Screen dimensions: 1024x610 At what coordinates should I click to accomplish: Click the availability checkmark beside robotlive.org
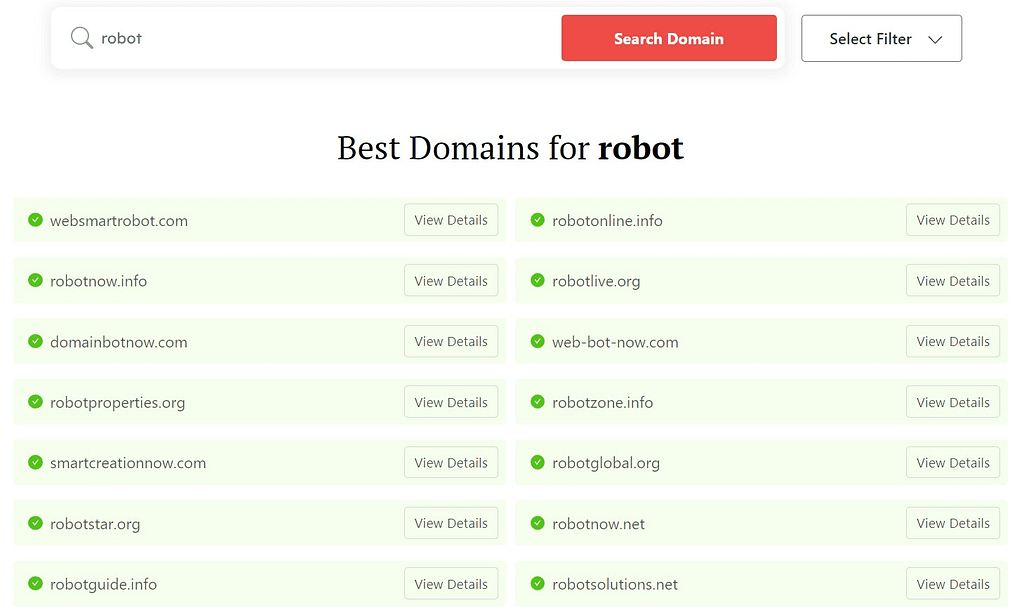(538, 281)
